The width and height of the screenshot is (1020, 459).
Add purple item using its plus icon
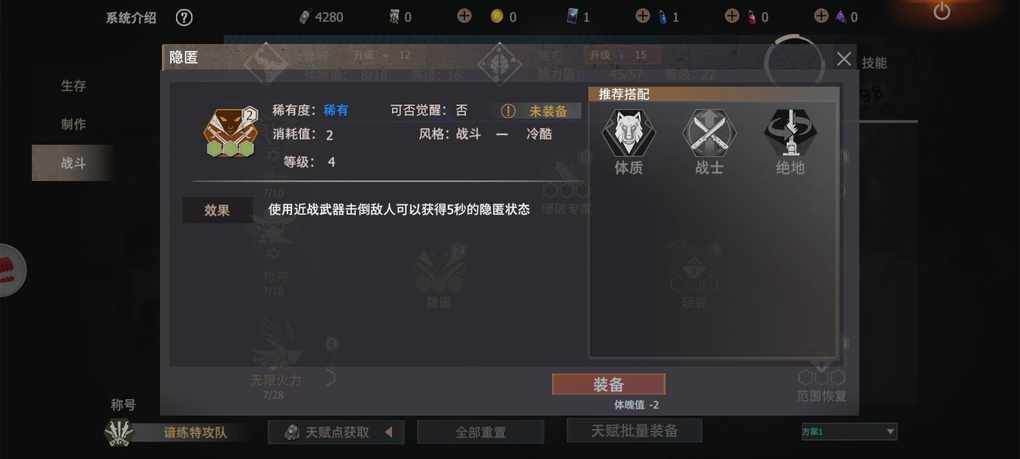pos(822,16)
